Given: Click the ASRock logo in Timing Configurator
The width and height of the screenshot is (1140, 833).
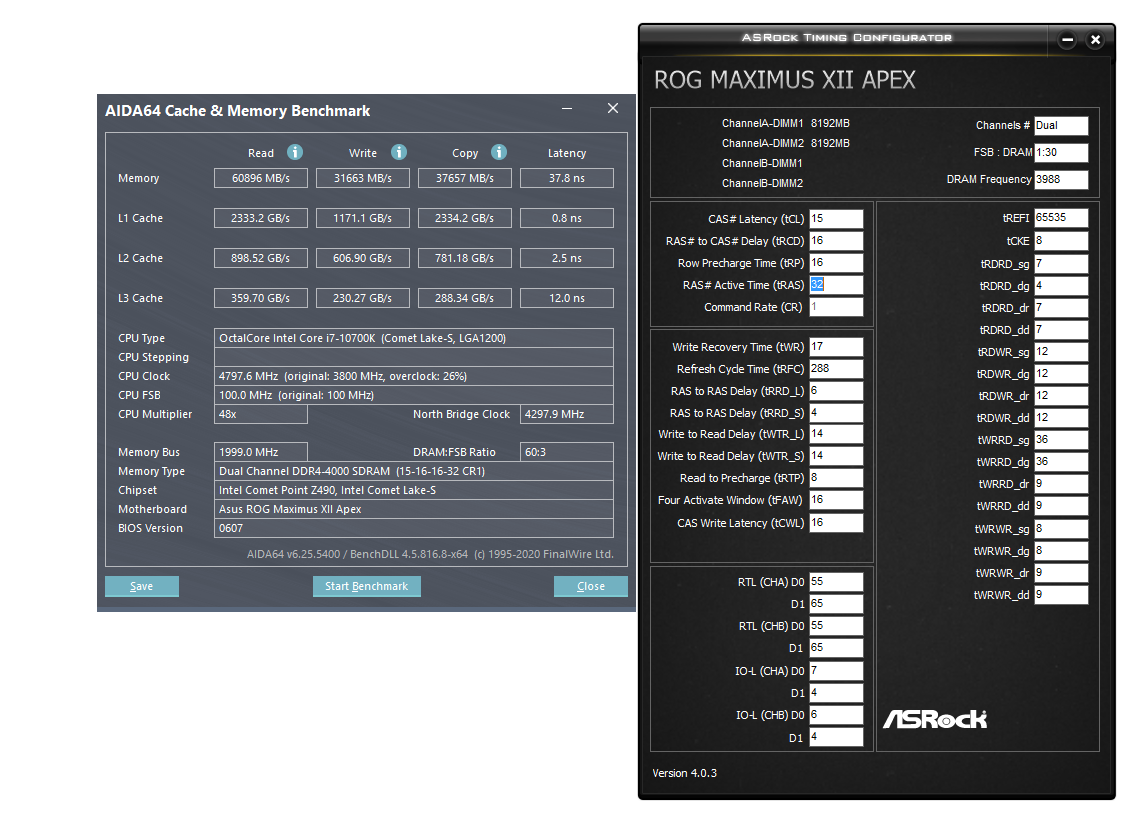Looking at the screenshot, I should (935, 720).
